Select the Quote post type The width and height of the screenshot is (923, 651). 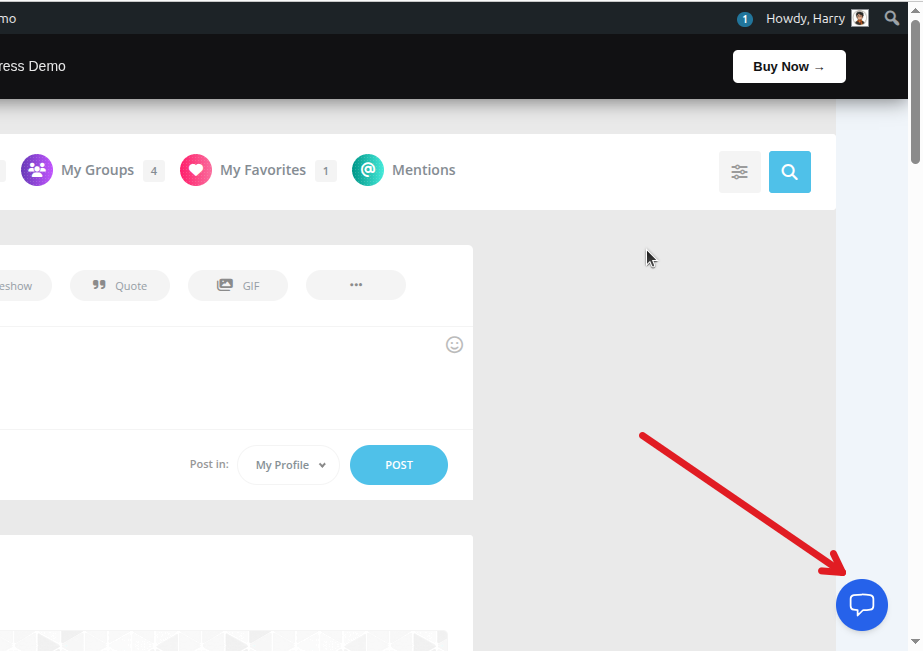(x=120, y=285)
